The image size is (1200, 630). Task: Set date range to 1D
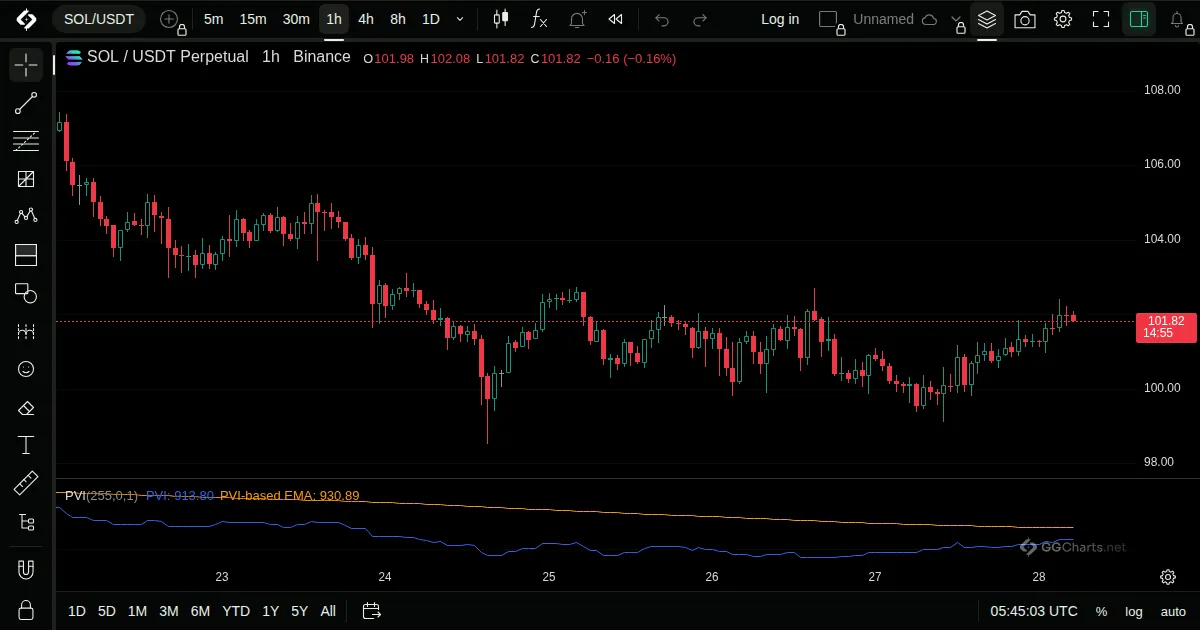(77, 611)
